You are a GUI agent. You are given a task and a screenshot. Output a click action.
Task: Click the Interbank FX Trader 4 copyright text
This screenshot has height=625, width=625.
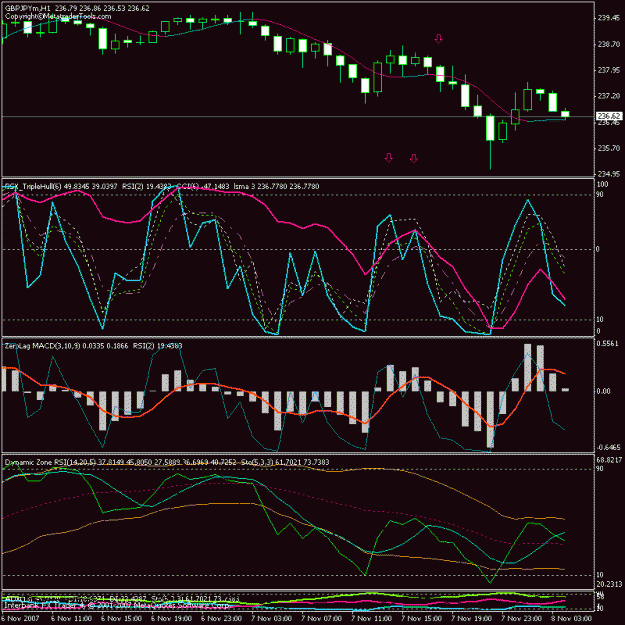117,605
